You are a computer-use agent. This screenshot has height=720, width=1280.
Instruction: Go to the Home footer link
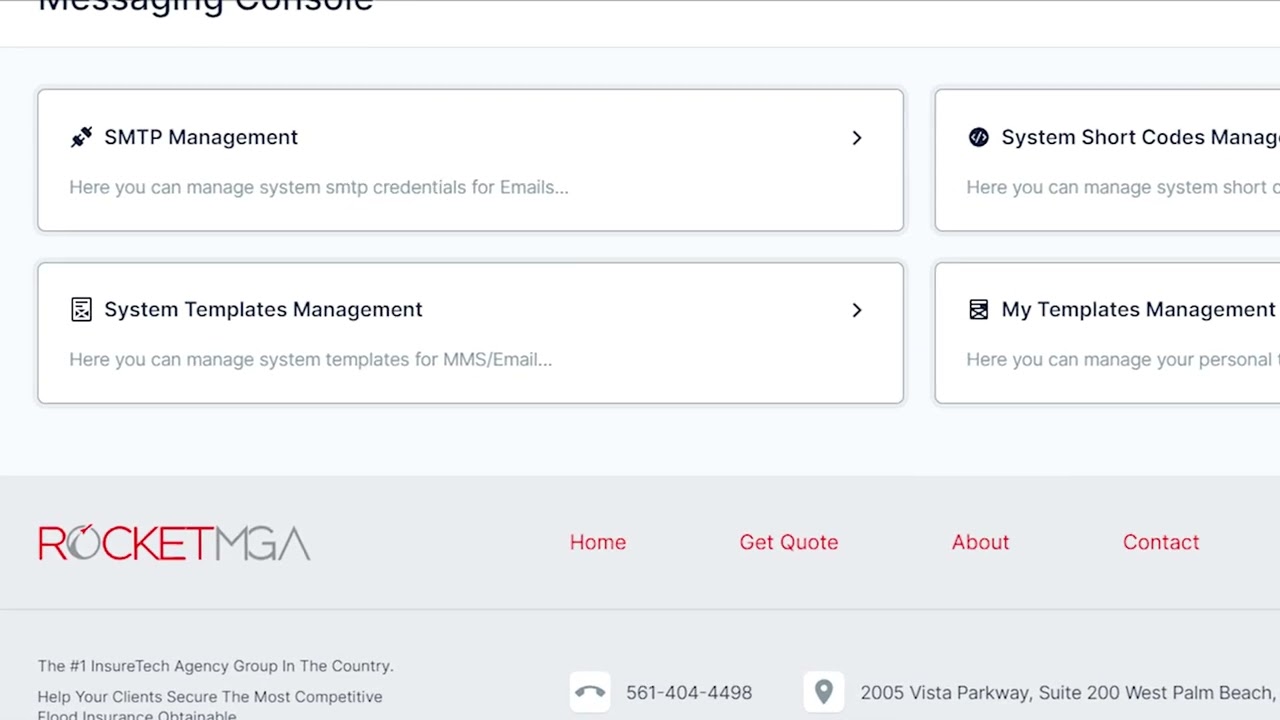click(598, 542)
